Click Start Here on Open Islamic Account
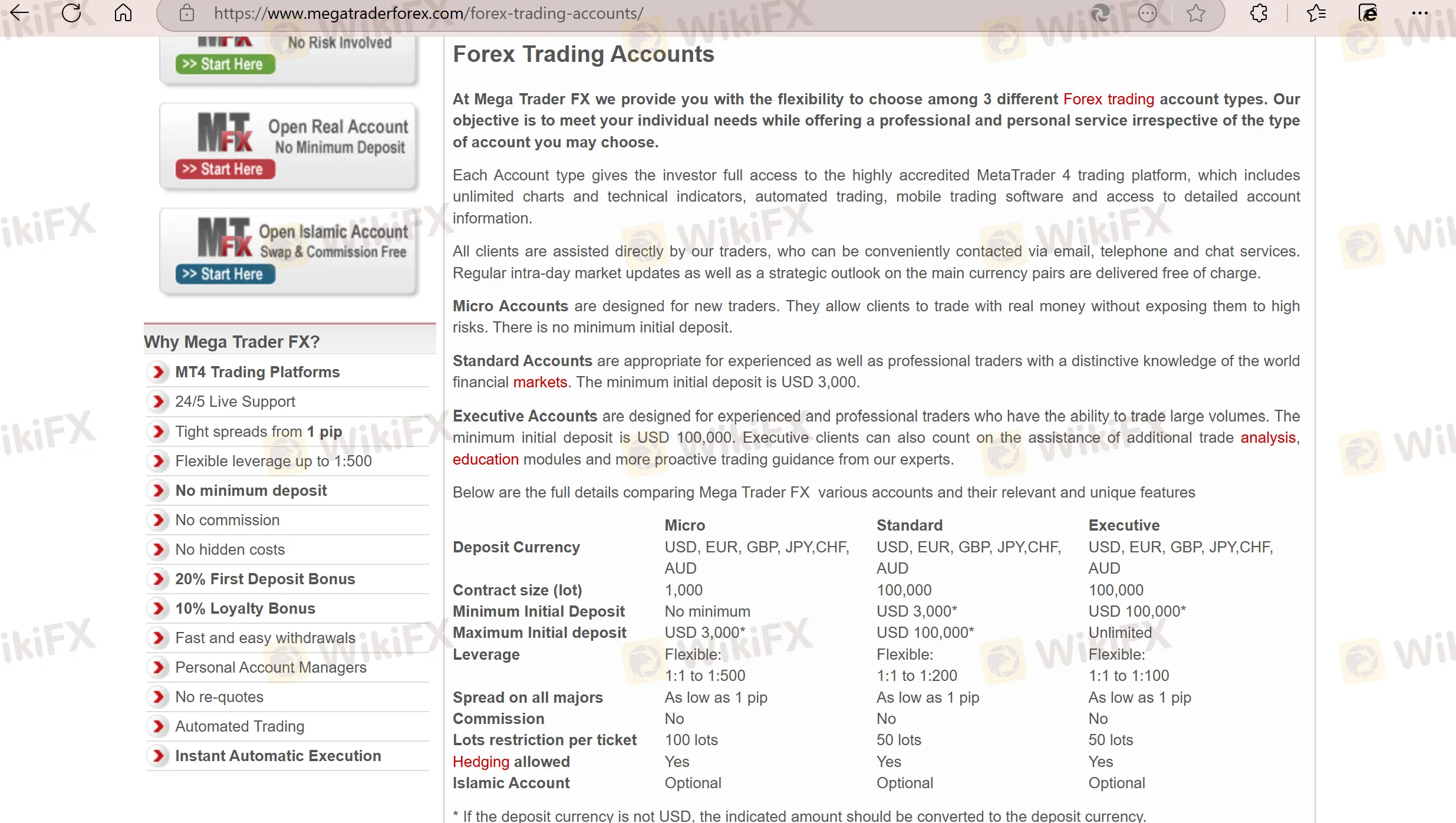The height and width of the screenshot is (823, 1456). (225, 274)
